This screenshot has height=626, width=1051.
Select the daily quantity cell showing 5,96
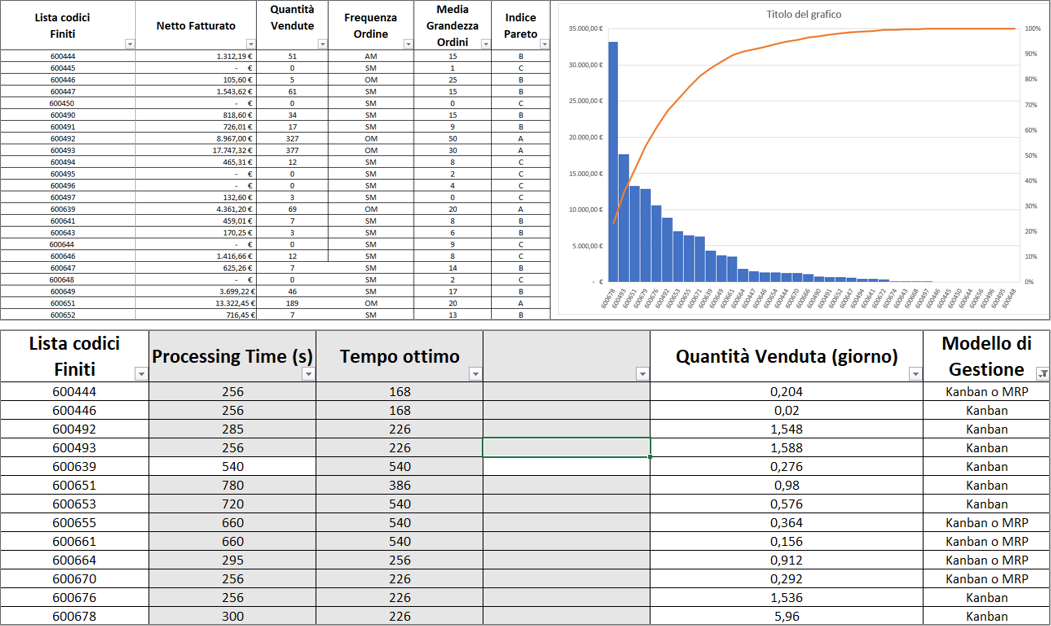coord(786,617)
